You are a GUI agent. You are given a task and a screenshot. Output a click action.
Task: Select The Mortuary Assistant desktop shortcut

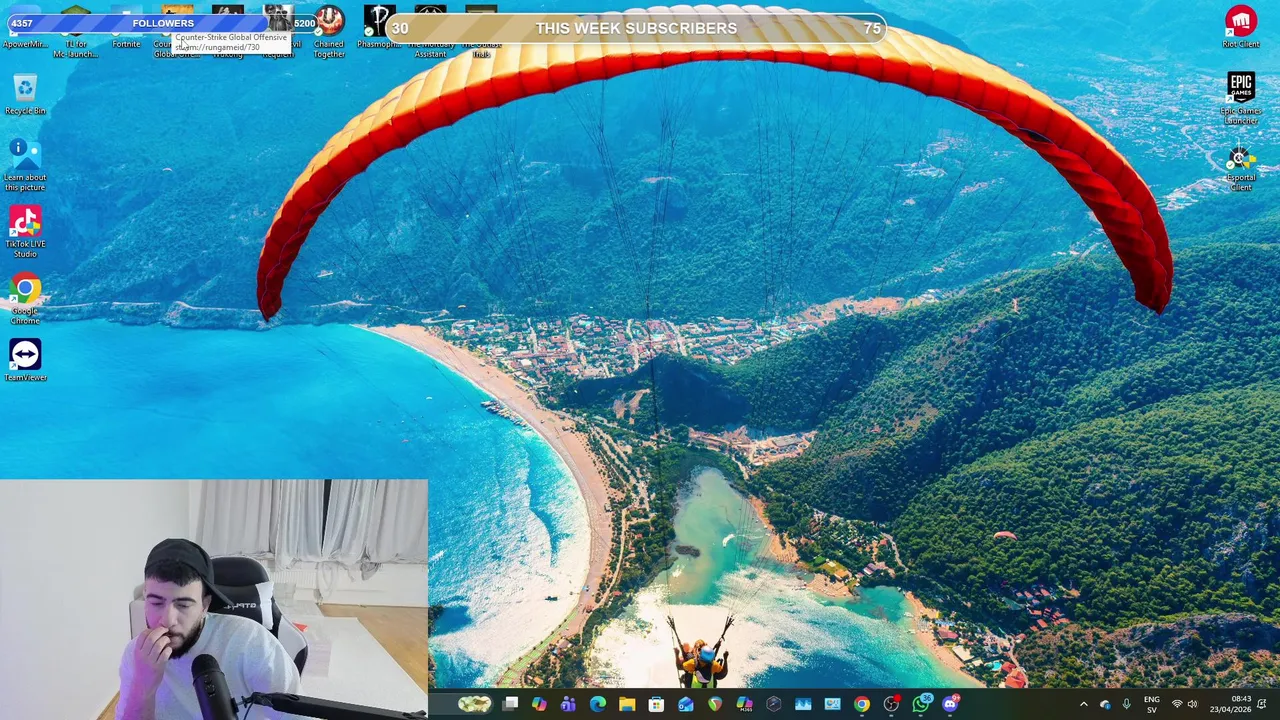(x=430, y=31)
